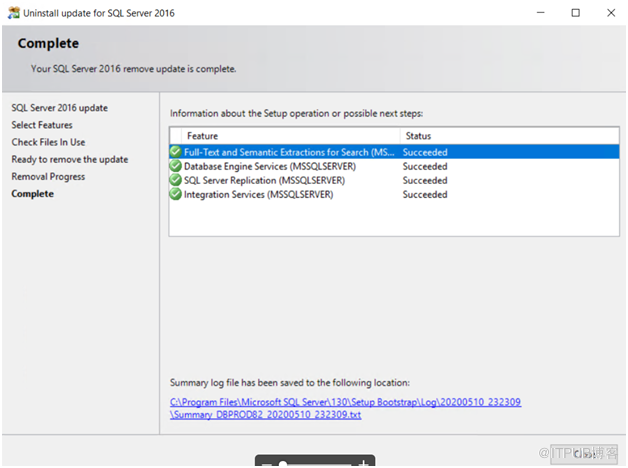
Task: Close the window with the title bar X
Action: [x=611, y=13]
